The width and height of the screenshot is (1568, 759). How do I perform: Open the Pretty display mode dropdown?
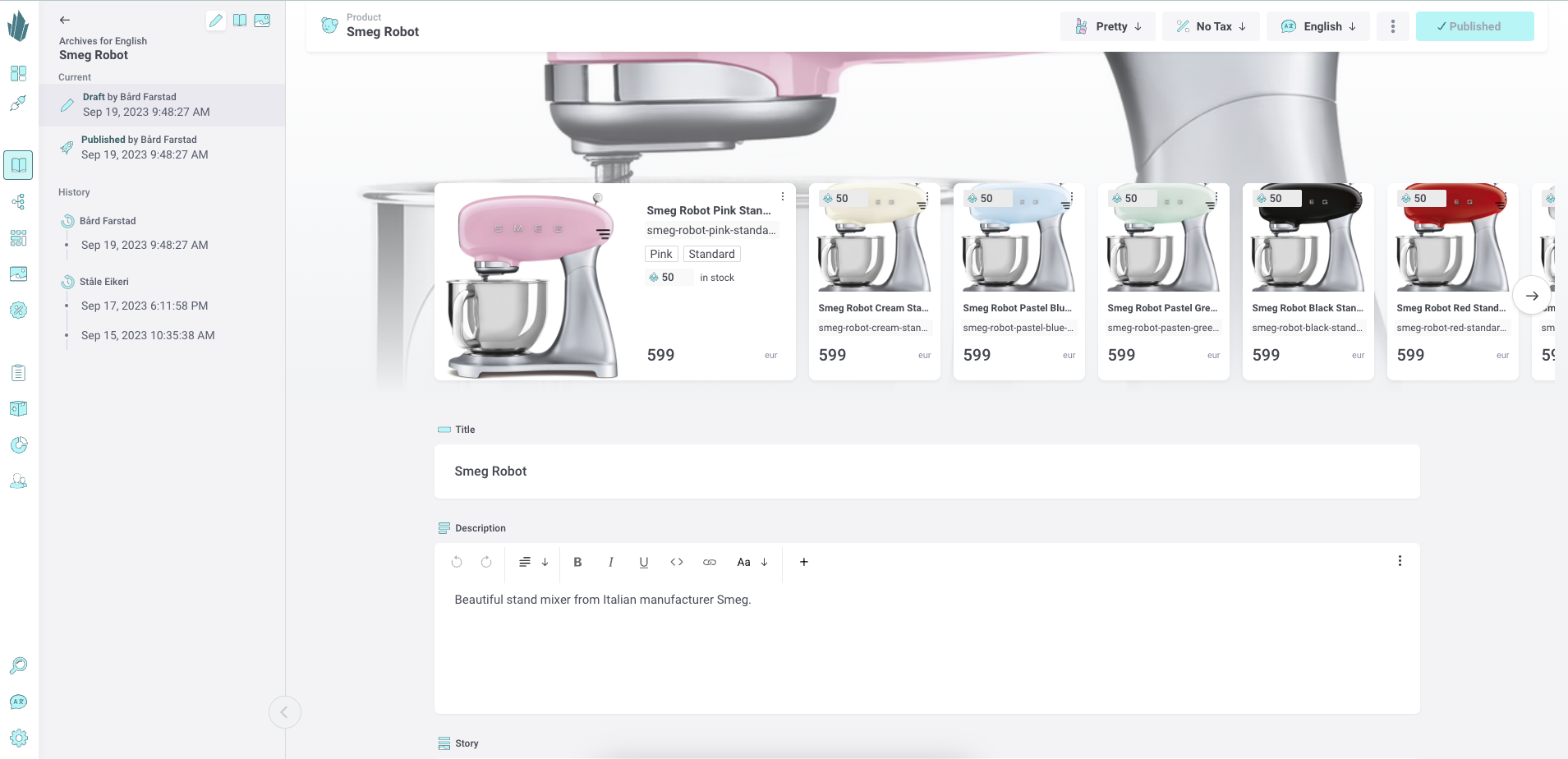(x=1108, y=26)
